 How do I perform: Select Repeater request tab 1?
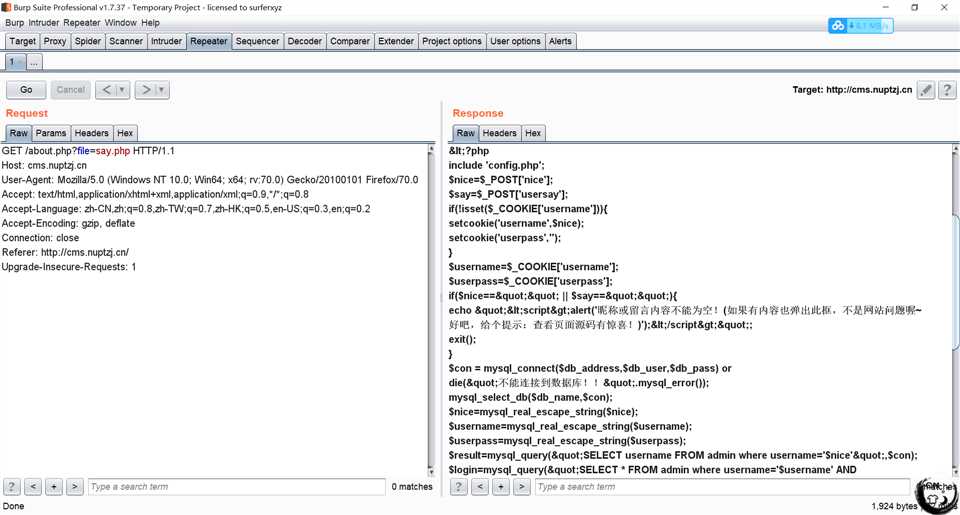(x=15, y=62)
